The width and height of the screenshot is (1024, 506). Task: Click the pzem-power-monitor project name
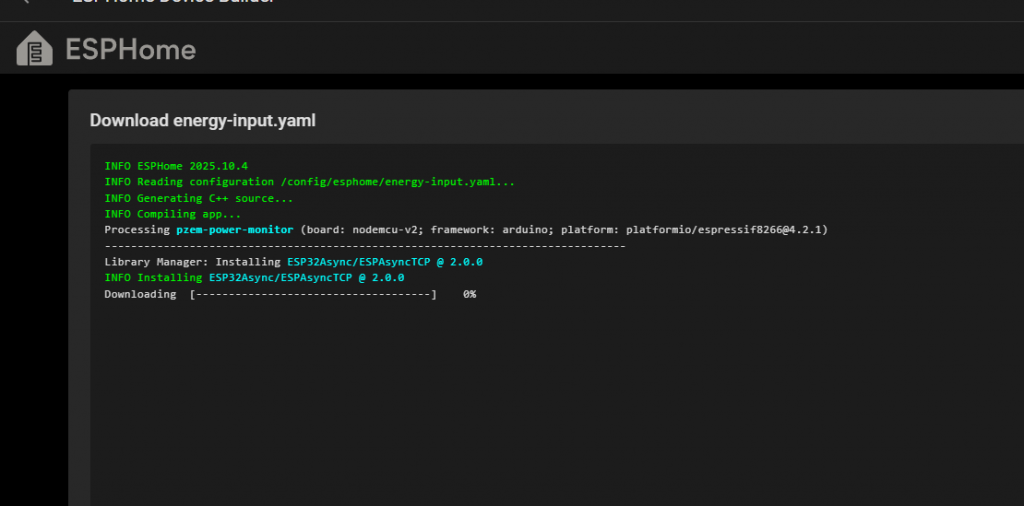point(235,230)
